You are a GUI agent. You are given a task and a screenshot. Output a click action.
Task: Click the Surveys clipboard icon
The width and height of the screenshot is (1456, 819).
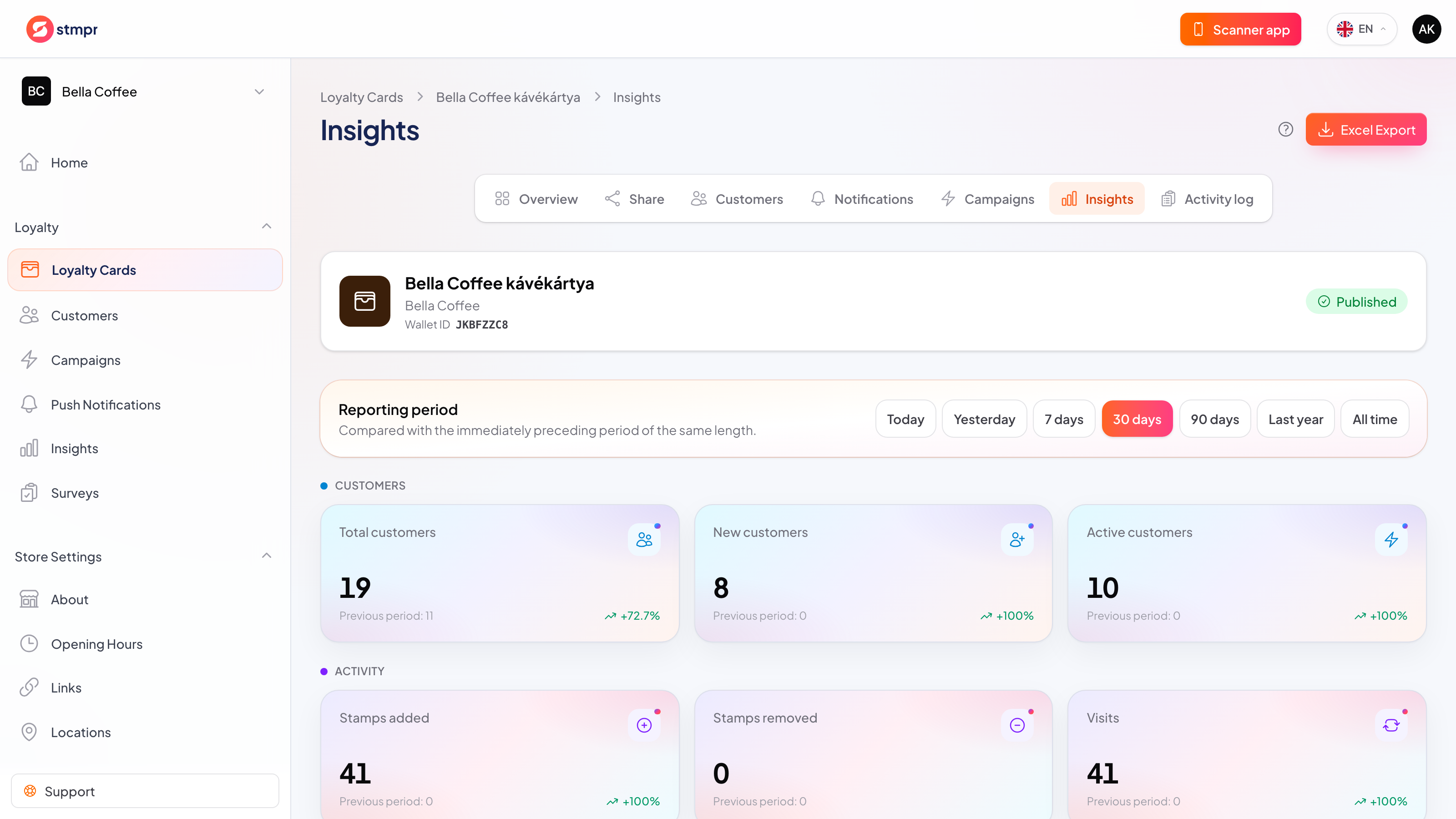click(x=29, y=493)
